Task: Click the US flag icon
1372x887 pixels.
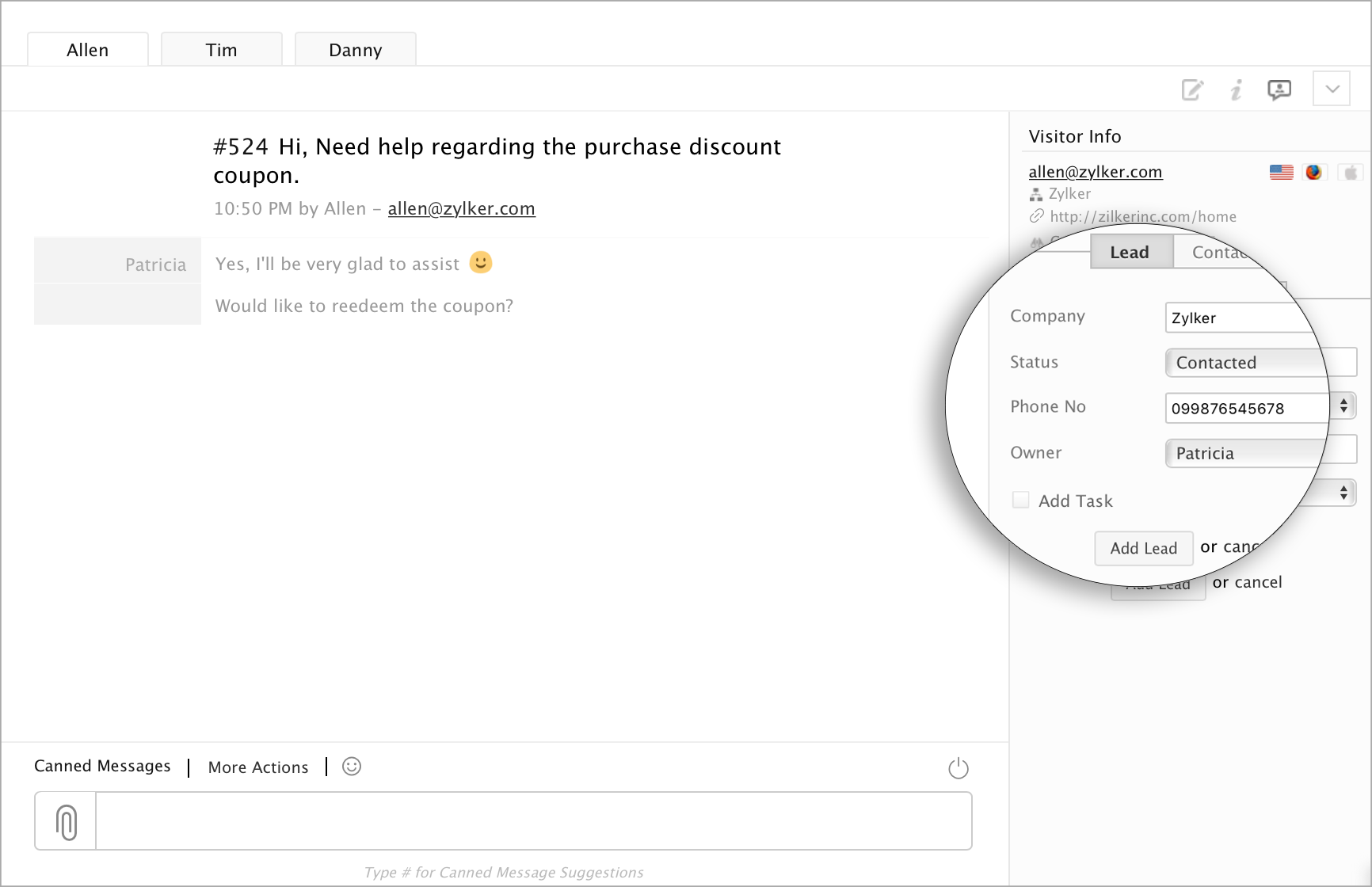Action: [x=1281, y=172]
